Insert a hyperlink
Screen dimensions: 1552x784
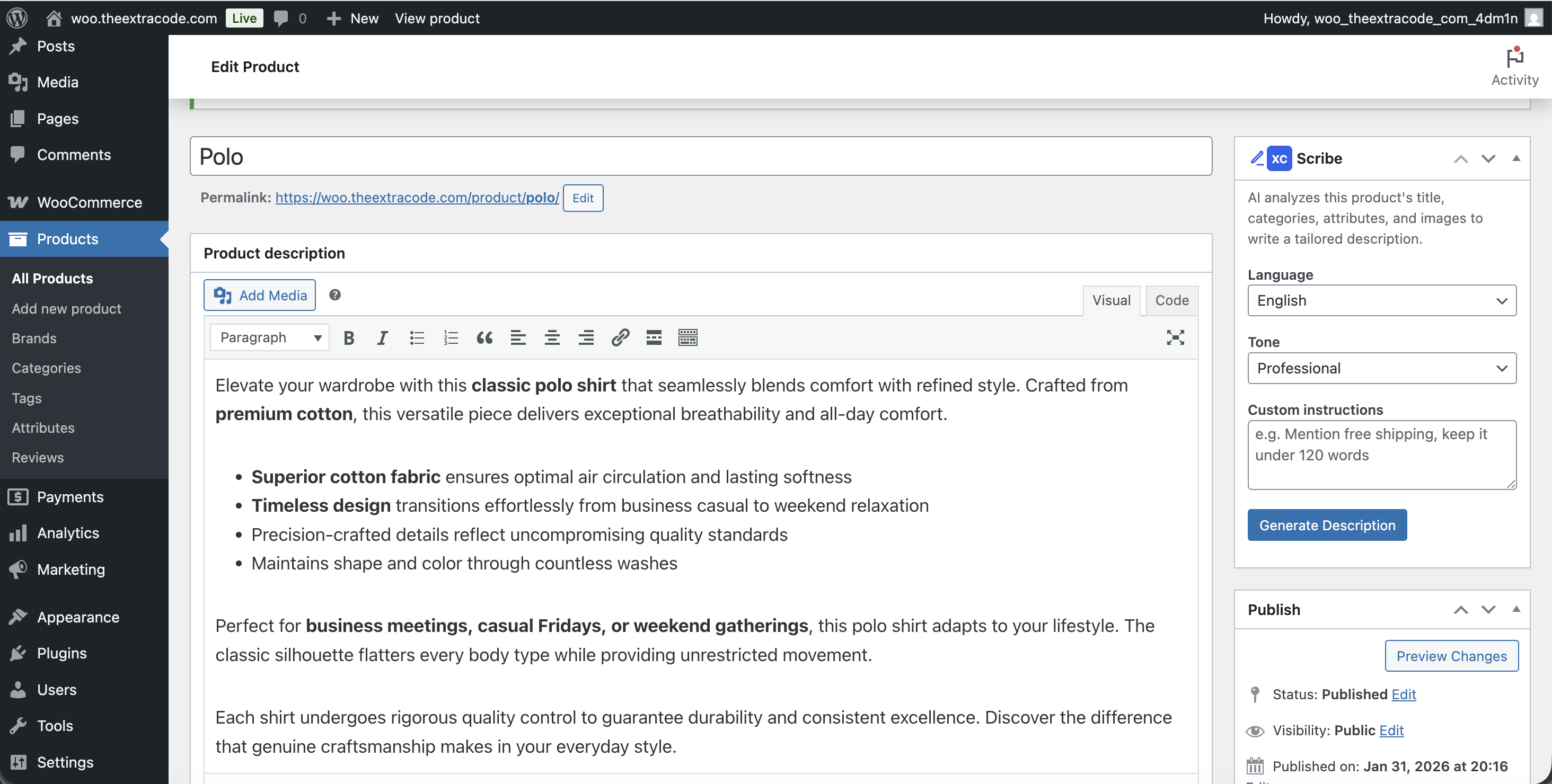coord(619,337)
